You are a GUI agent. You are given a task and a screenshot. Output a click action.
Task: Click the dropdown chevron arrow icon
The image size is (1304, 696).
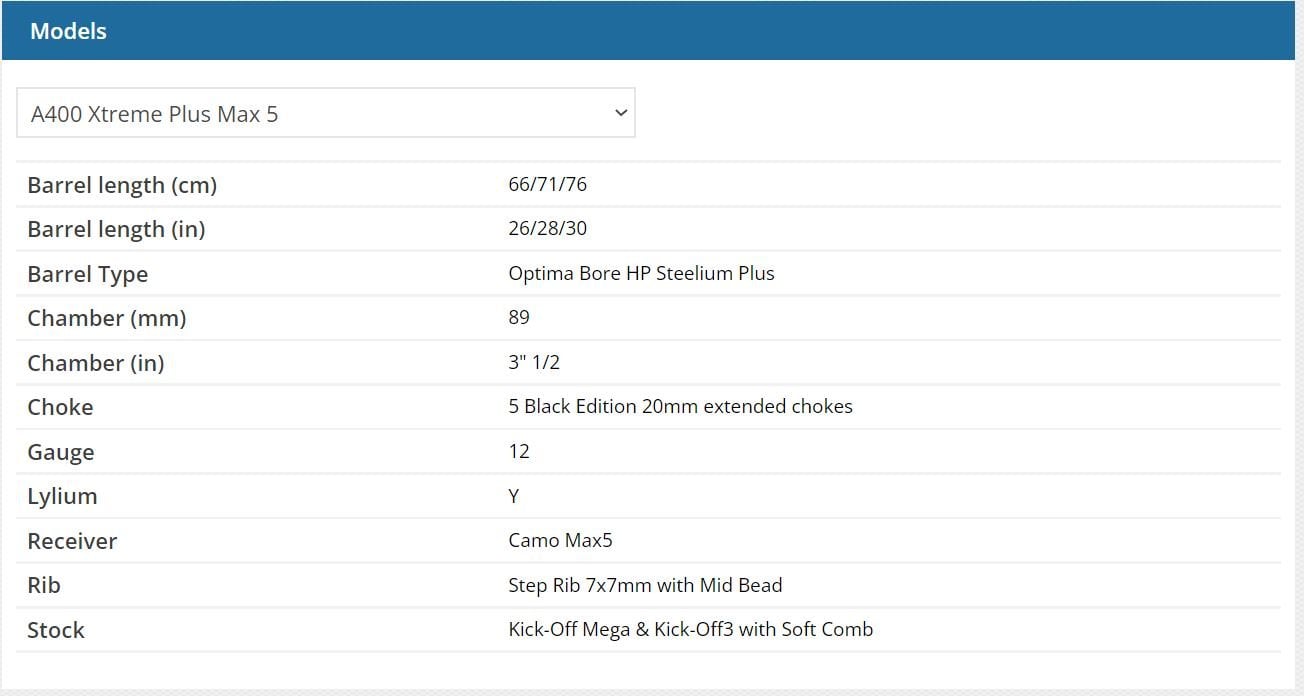(x=621, y=113)
